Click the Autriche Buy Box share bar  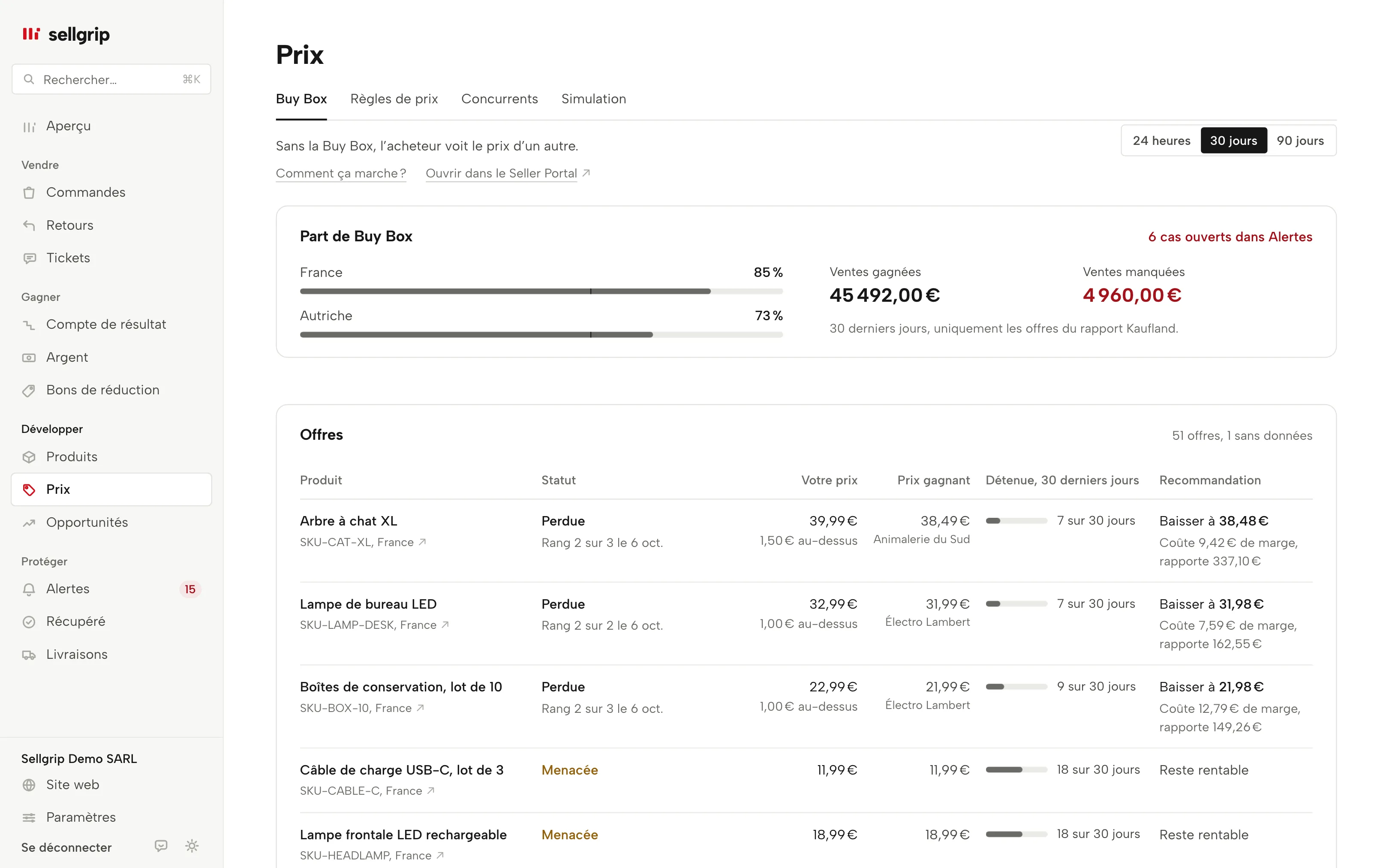[541, 335]
